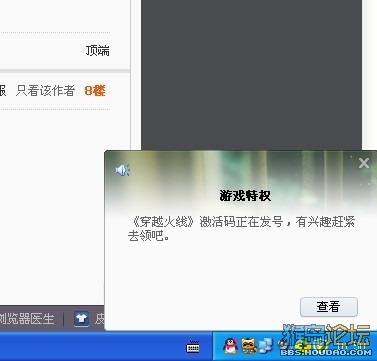Open 浏览器医生 in the status bar
Viewport: 377px width, 361px height.
[27, 319]
